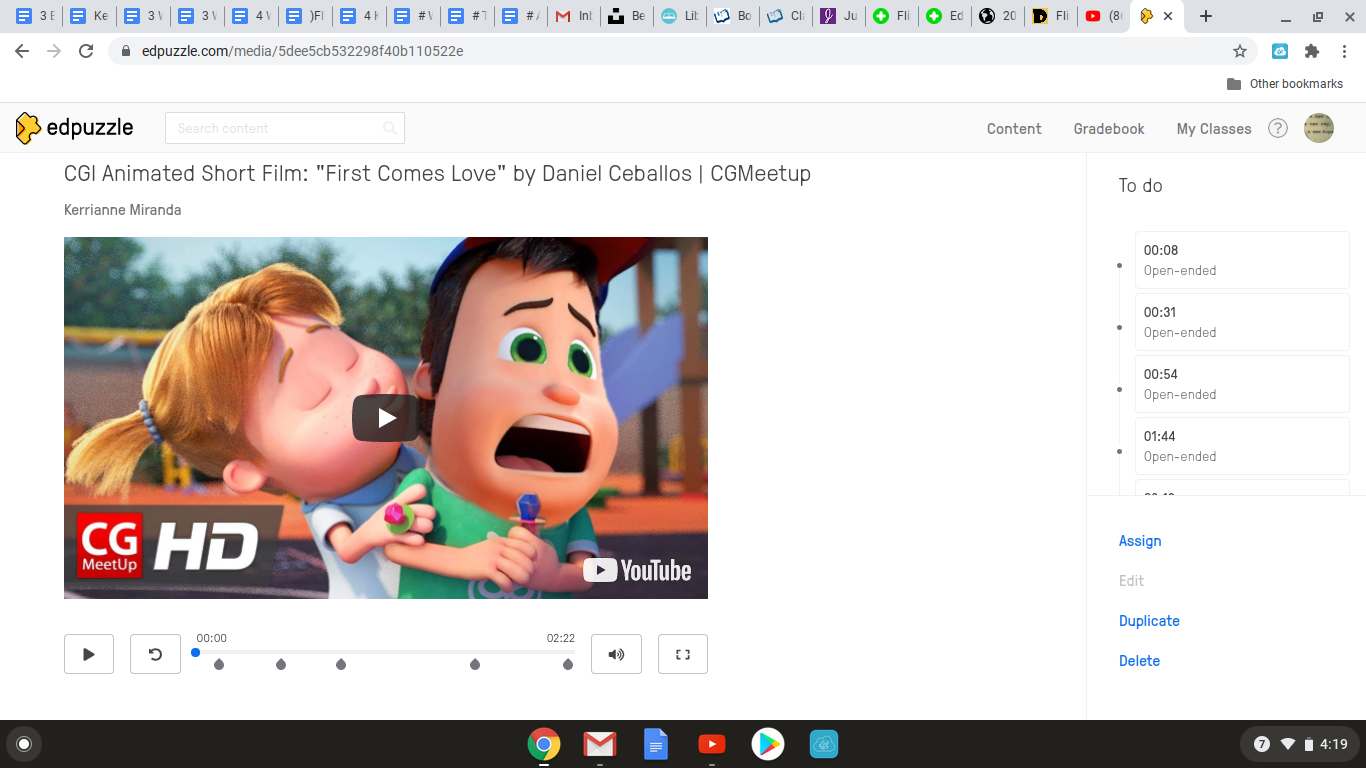
Task: Open the Play Store from the shelf
Action: [768, 744]
